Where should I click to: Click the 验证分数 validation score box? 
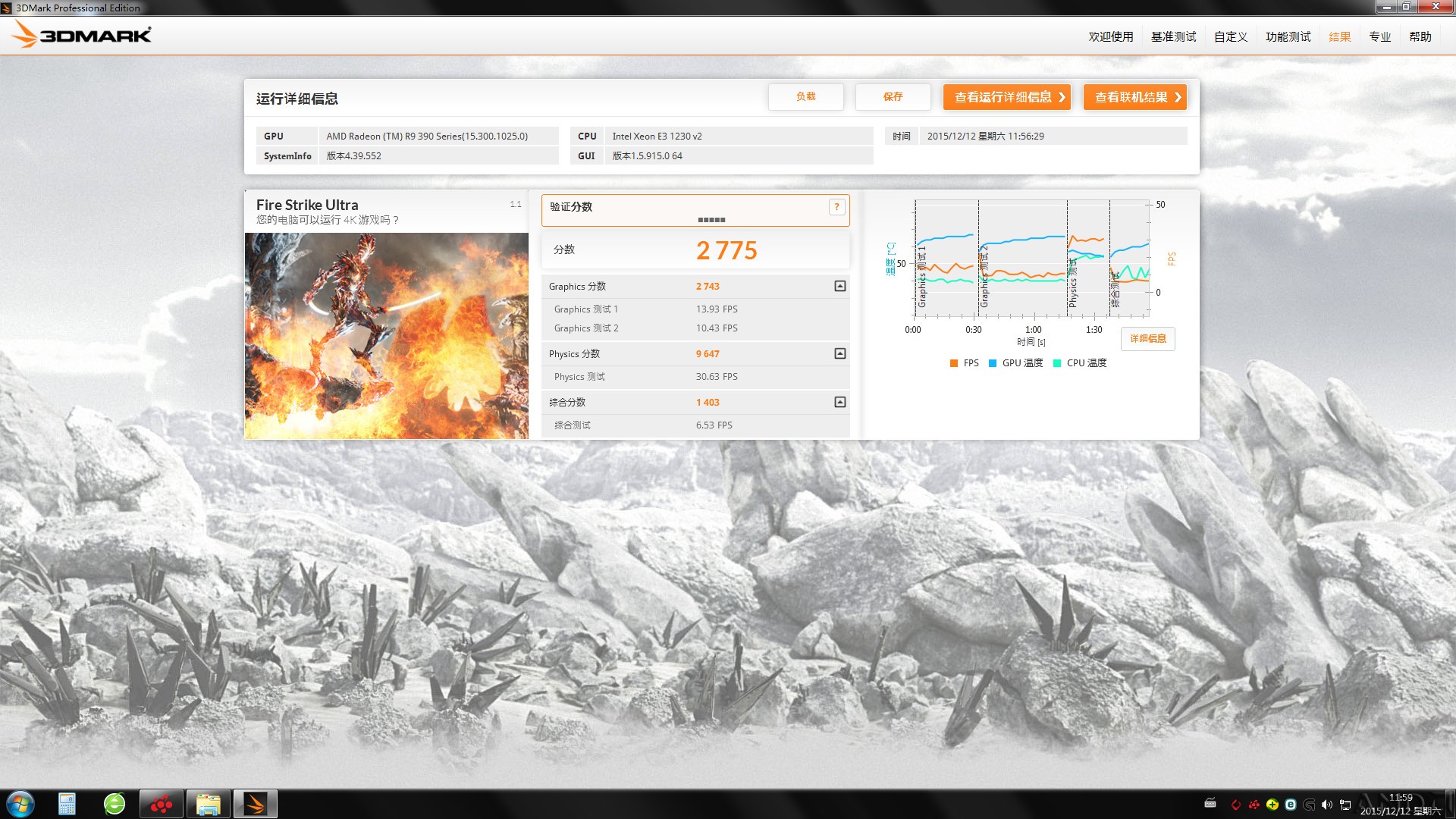(695, 210)
